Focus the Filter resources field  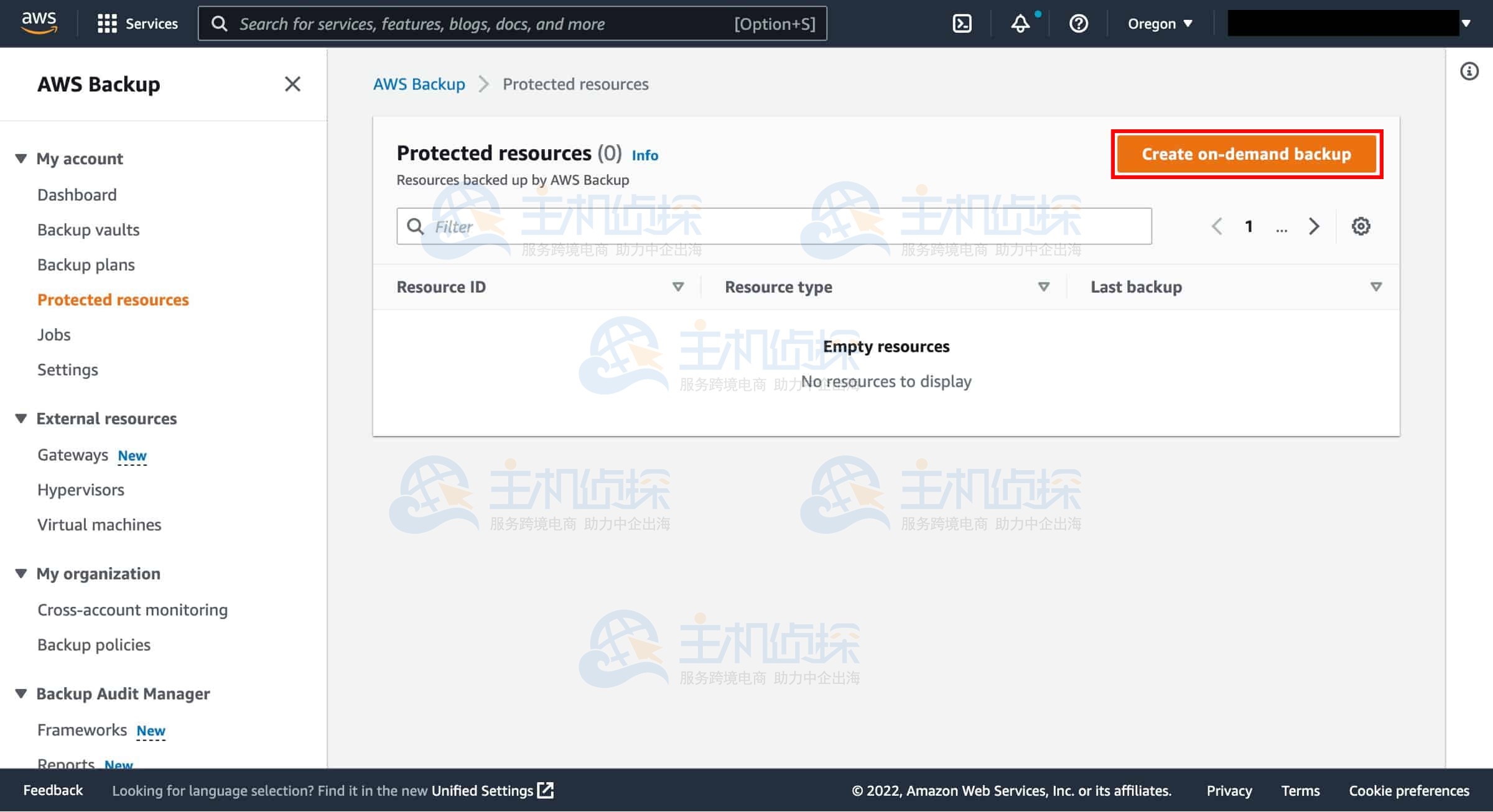(x=774, y=226)
